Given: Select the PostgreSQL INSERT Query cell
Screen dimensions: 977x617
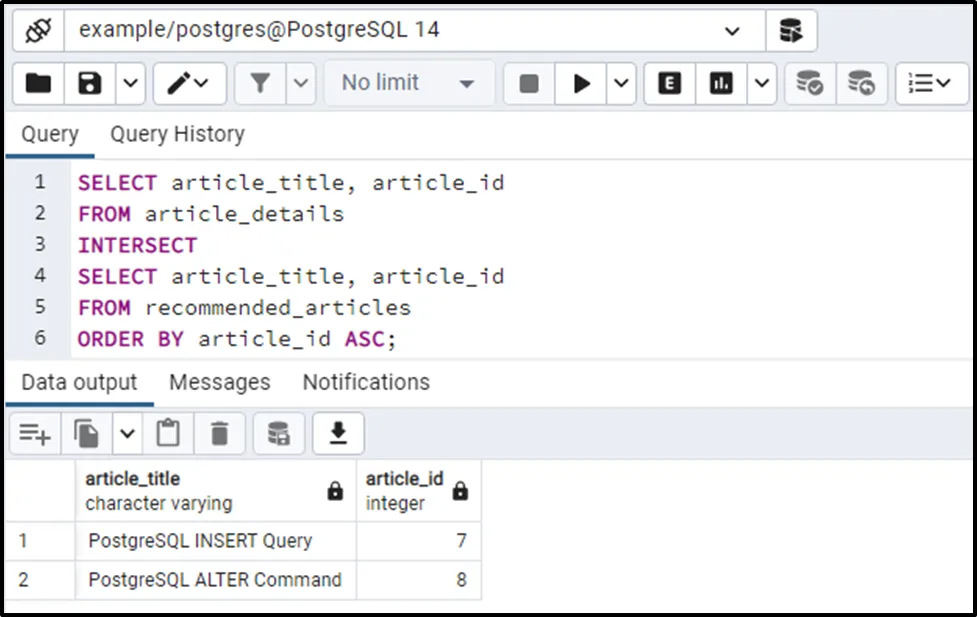Looking at the screenshot, I should coord(200,541).
